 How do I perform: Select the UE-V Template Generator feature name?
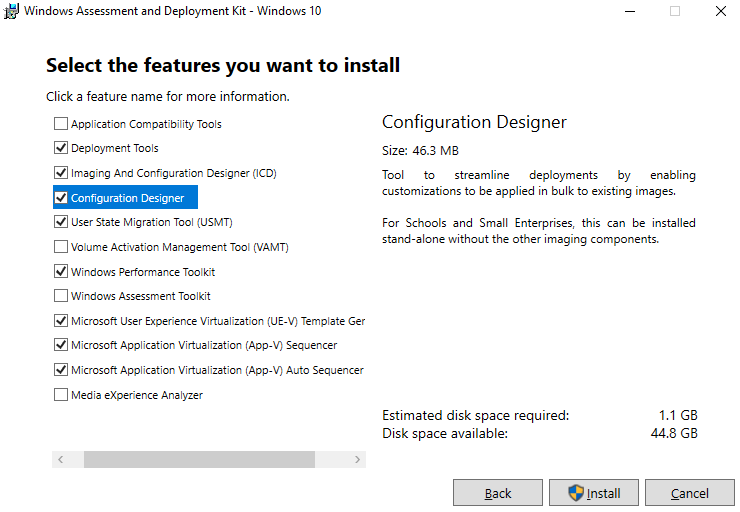coord(217,321)
